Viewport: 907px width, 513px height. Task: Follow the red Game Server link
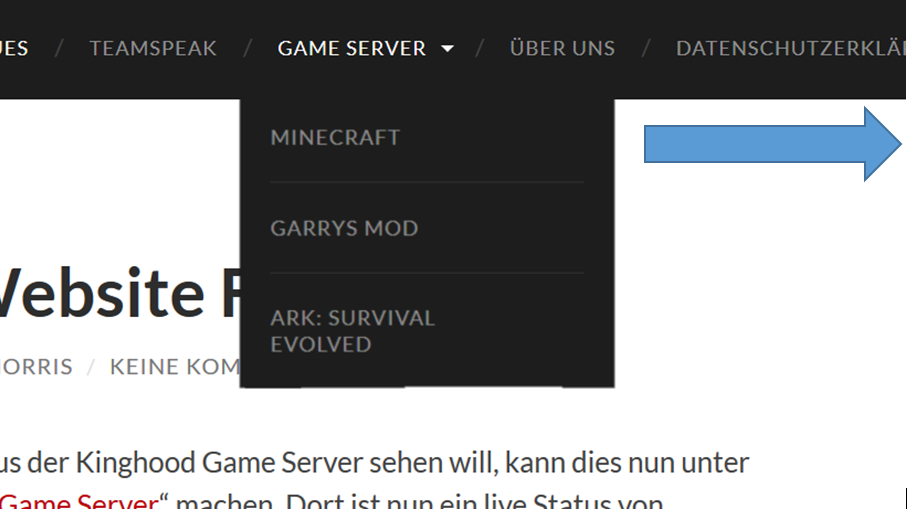(79, 502)
